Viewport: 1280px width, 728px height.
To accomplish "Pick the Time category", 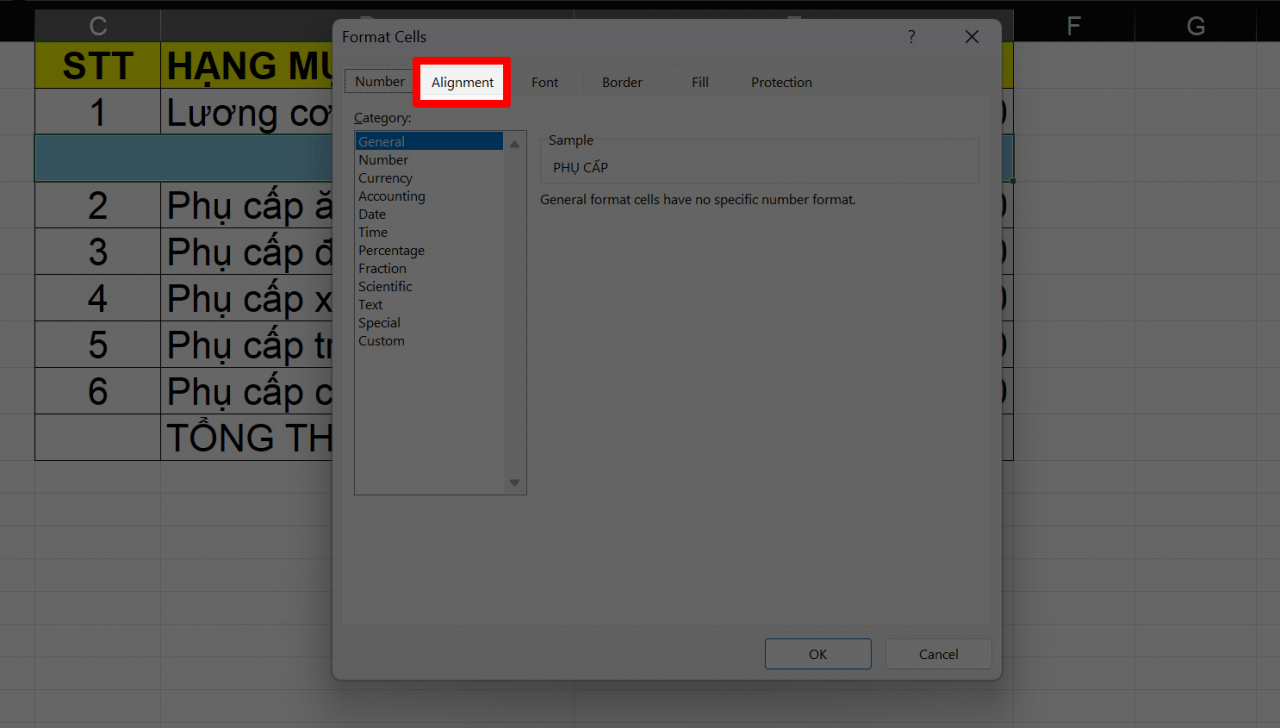I will tap(430, 232).
